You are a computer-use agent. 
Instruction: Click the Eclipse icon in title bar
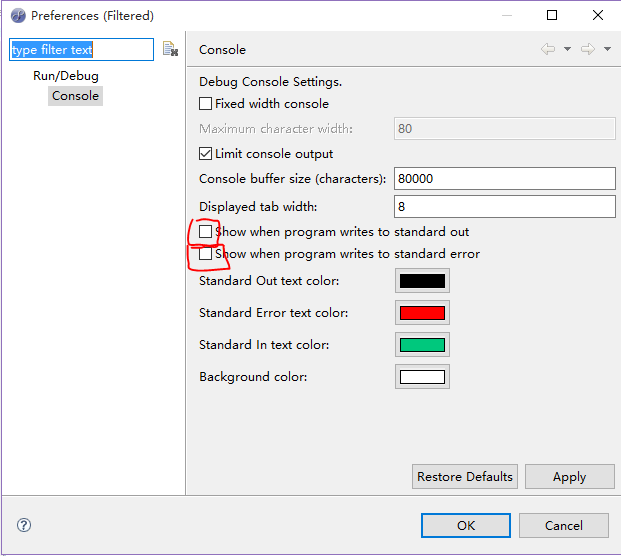18,16
